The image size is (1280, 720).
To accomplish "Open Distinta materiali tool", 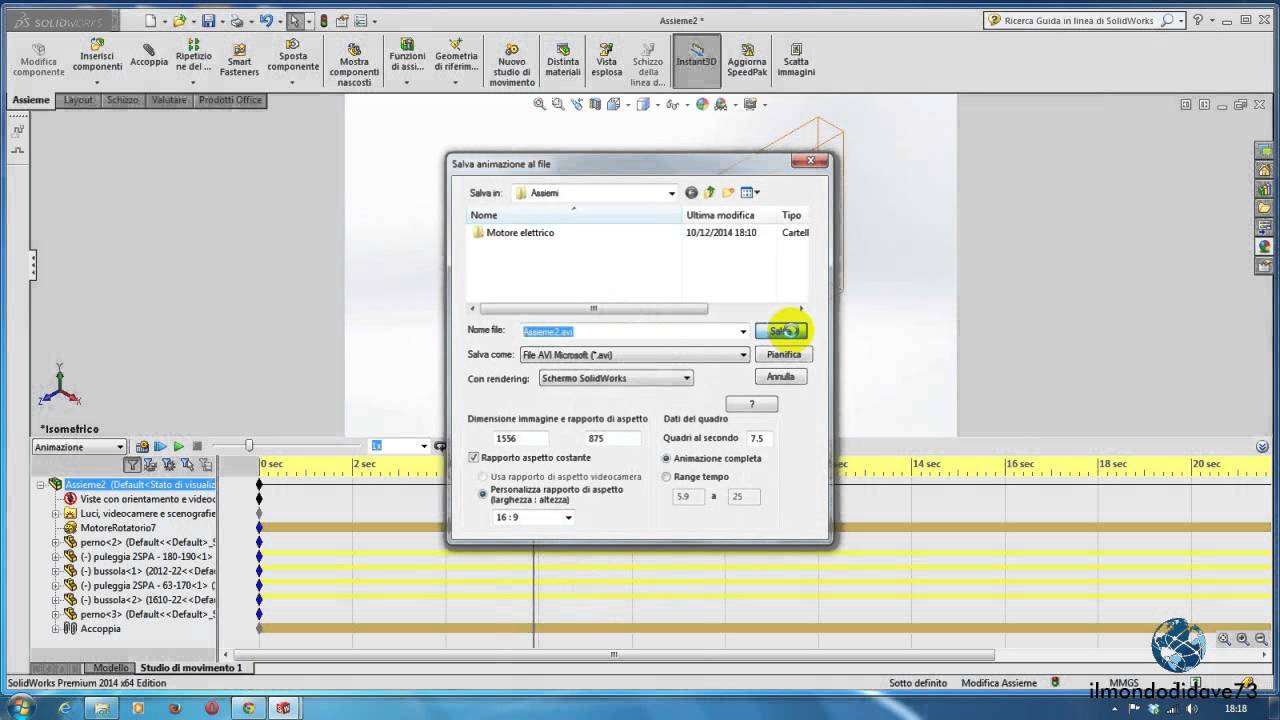I will (x=563, y=60).
